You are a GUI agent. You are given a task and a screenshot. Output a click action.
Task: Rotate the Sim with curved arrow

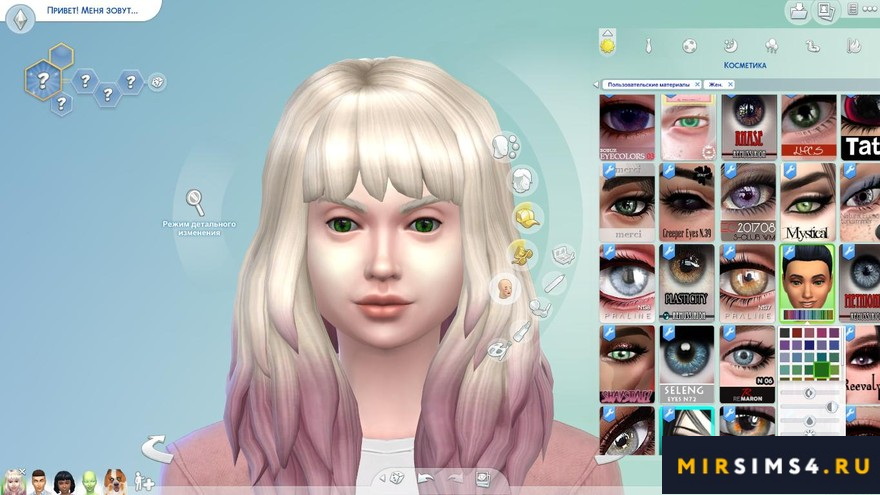pyautogui.click(x=155, y=448)
